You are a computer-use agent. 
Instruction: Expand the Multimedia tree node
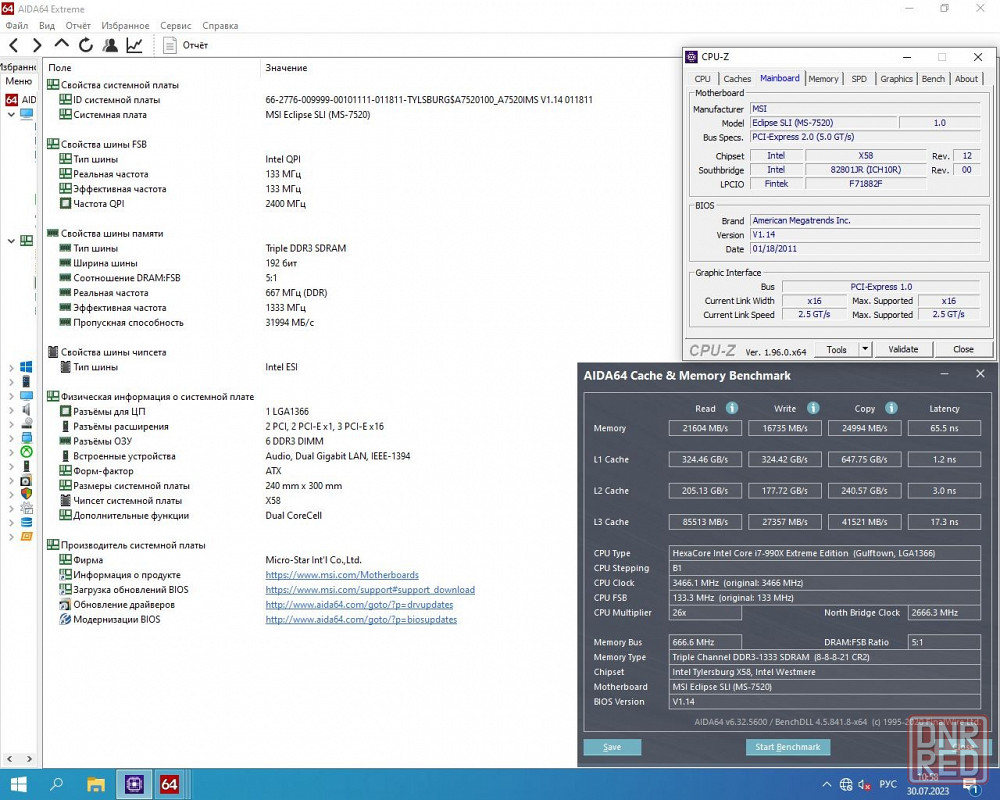coord(11,410)
